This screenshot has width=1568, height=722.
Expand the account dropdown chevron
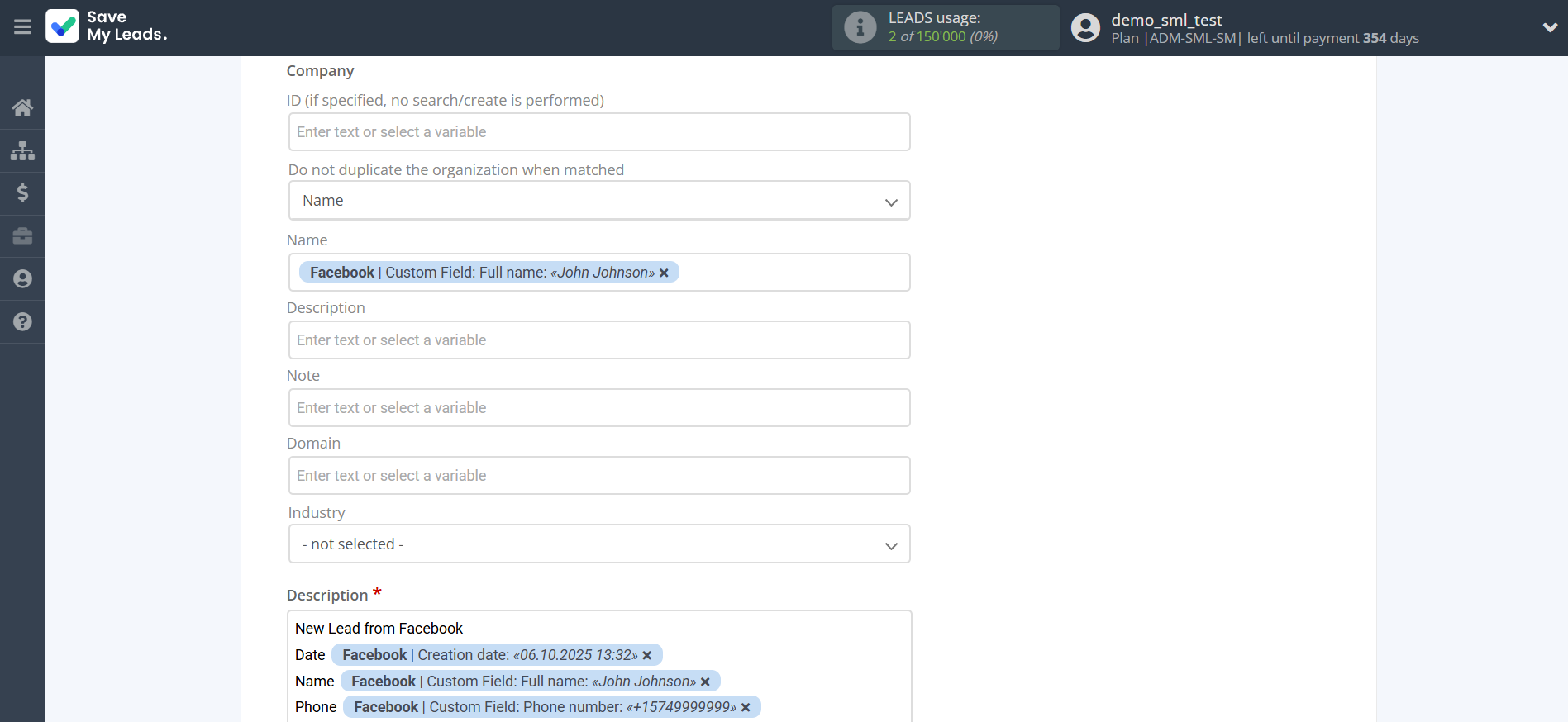(1549, 27)
